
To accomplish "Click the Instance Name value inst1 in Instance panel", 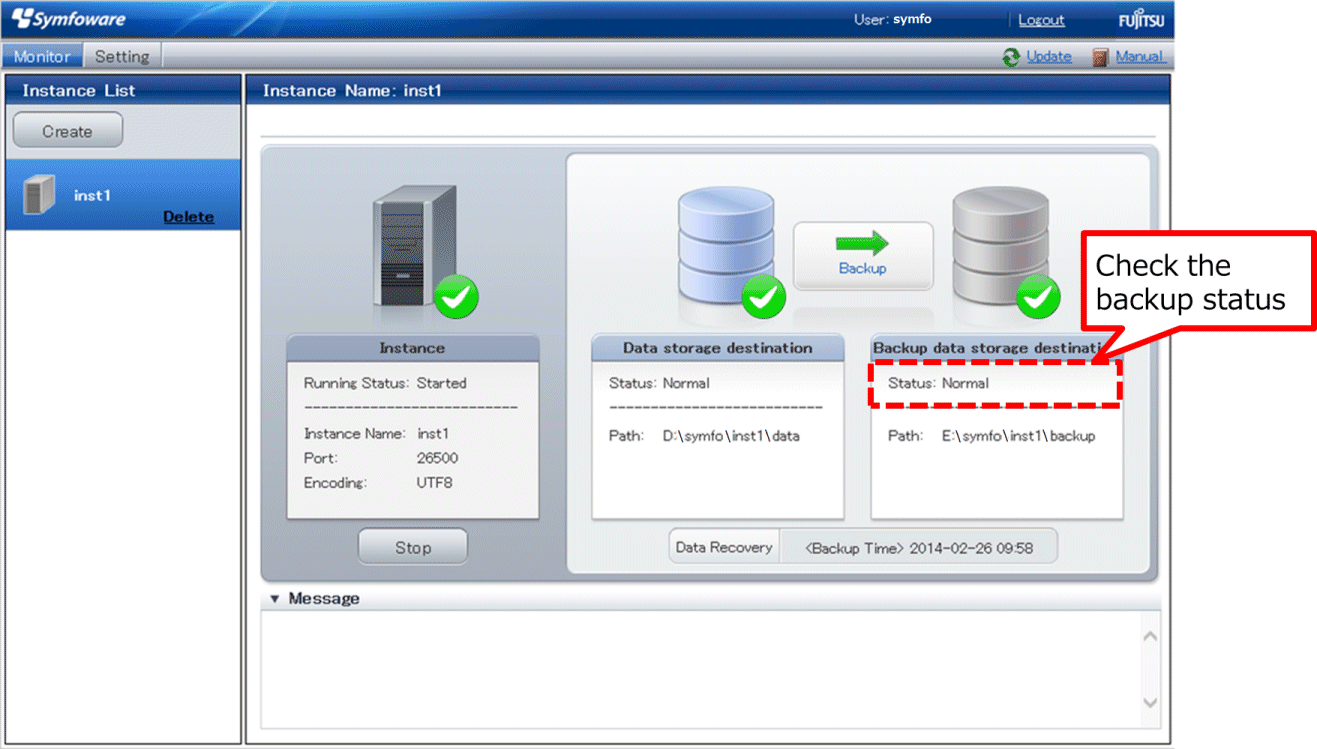I will [x=433, y=434].
